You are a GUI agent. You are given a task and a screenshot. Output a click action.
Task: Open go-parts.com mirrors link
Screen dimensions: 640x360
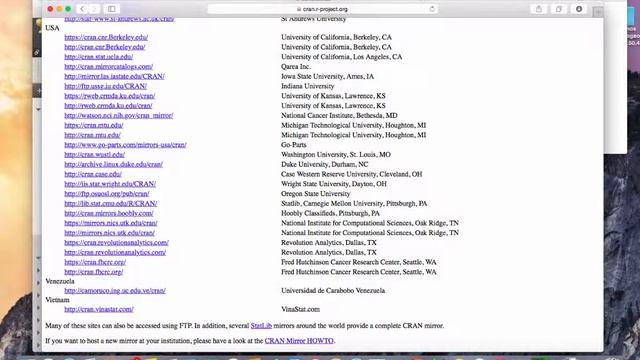tap(125, 145)
